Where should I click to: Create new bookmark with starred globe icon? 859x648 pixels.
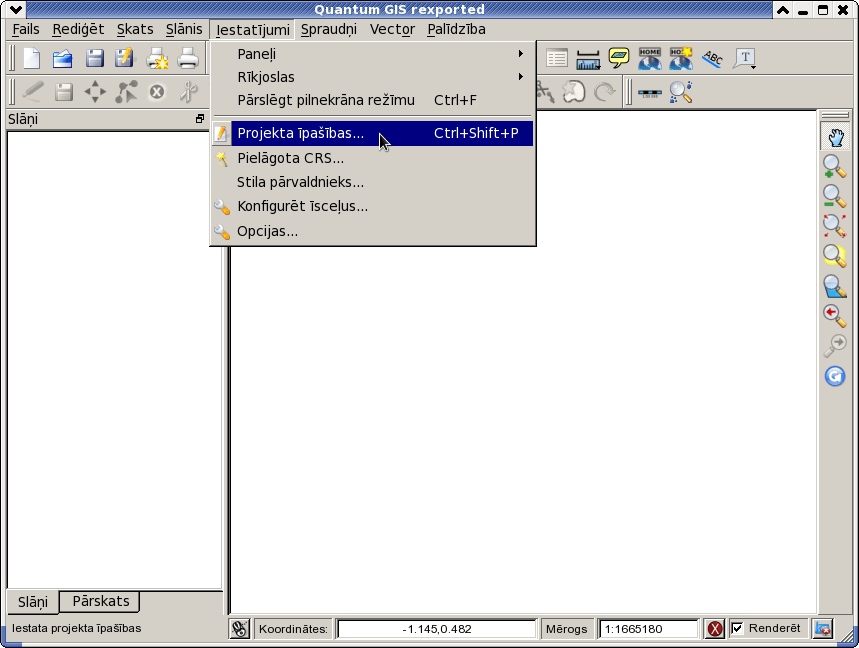click(681, 58)
